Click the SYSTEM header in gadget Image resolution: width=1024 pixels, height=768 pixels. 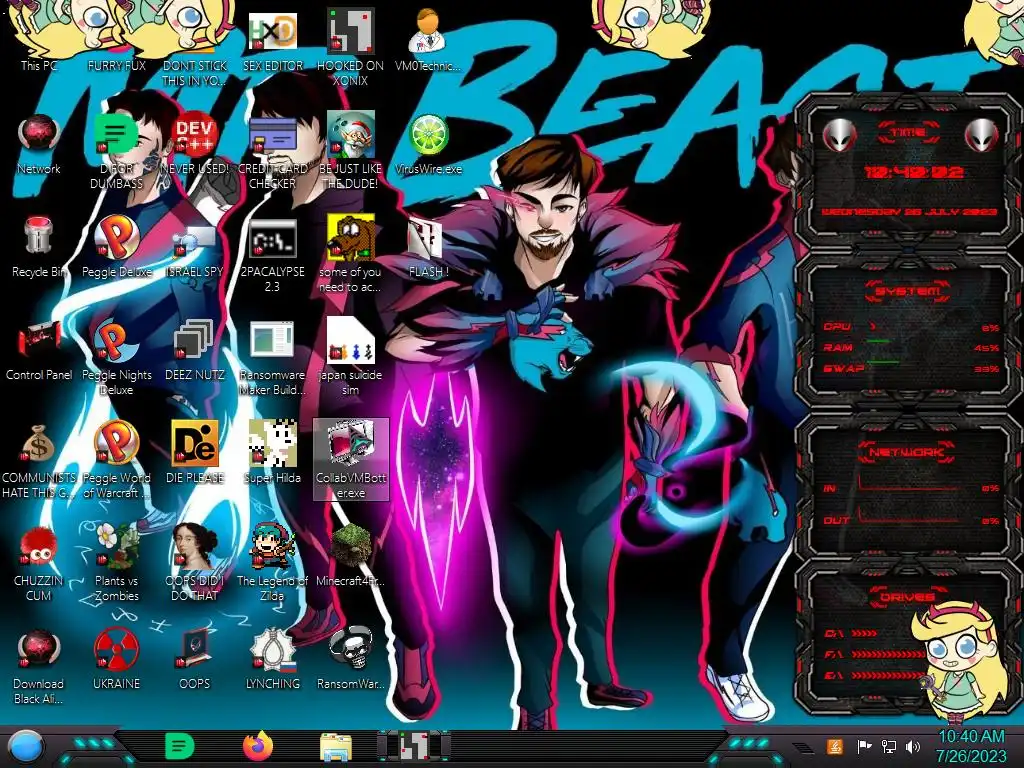point(908,291)
